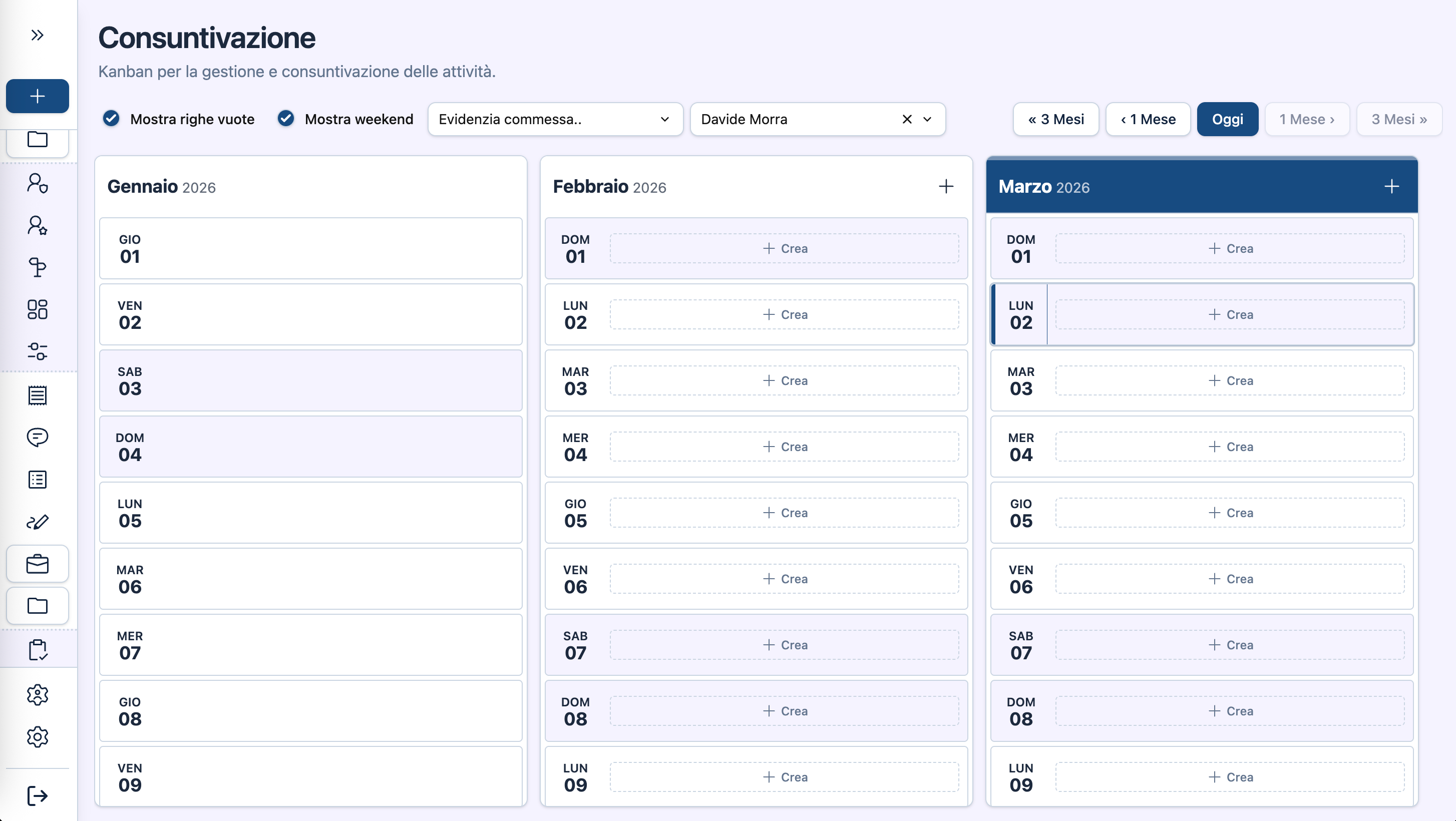
Task: Add entry with Febbraio 2026 plus icon
Action: pos(946,186)
